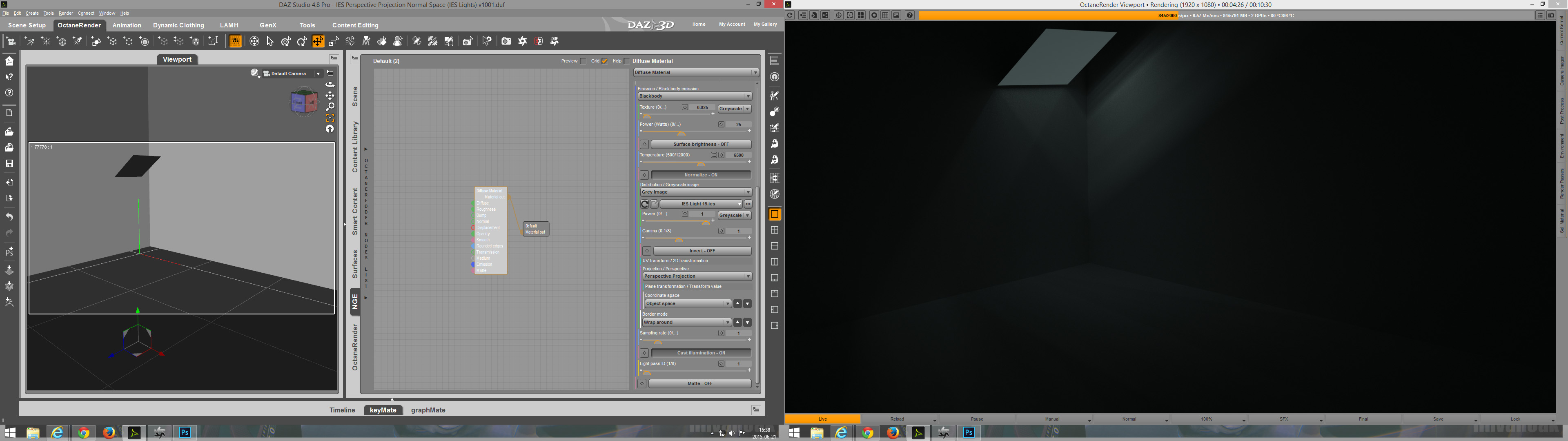Click the viewport frame/zoom magnifier icon
The image size is (1568, 441).
[x=330, y=107]
